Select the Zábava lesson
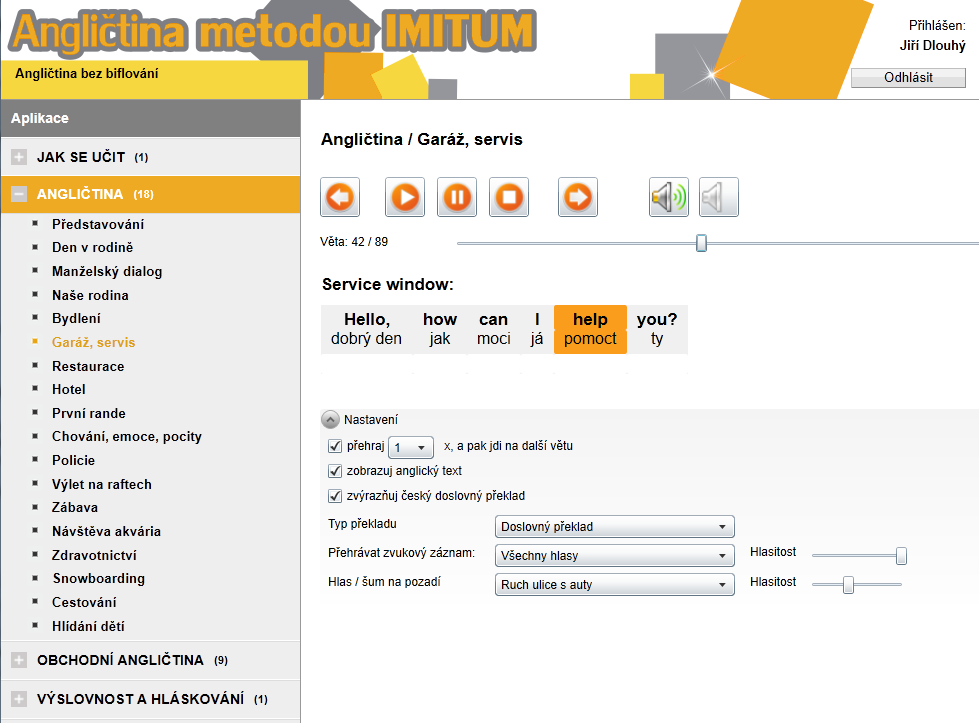The width and height of the screenshot is (979, 723). (75, 508)
